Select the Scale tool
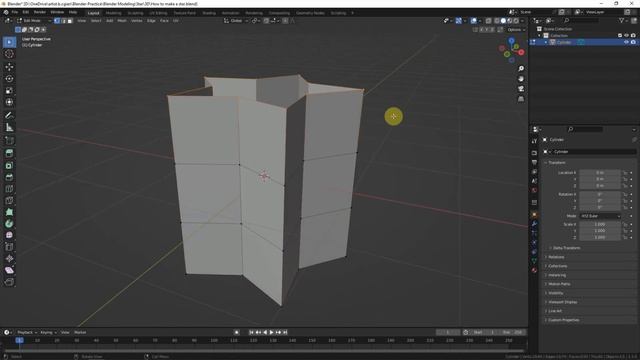 [x=9, y=90]
